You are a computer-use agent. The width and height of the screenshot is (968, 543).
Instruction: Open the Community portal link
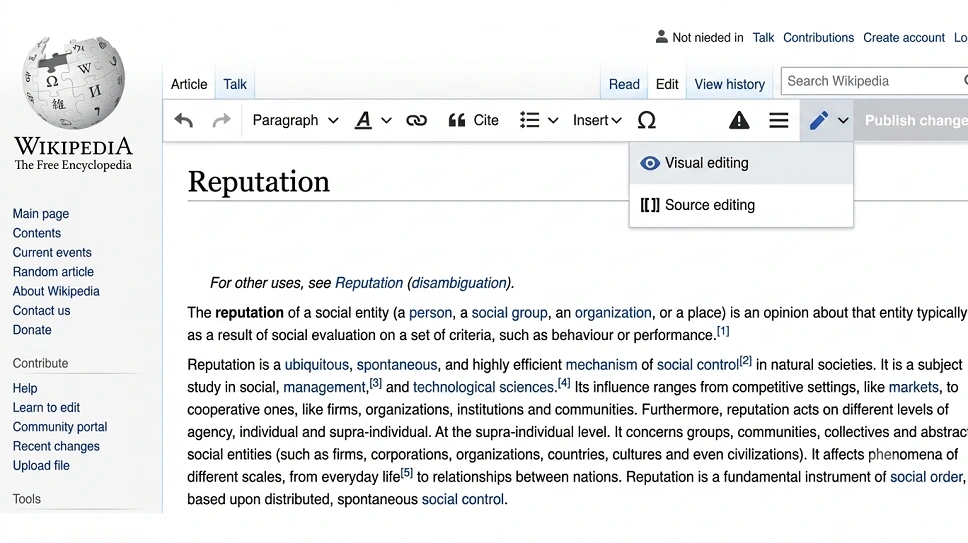[60, 427]
